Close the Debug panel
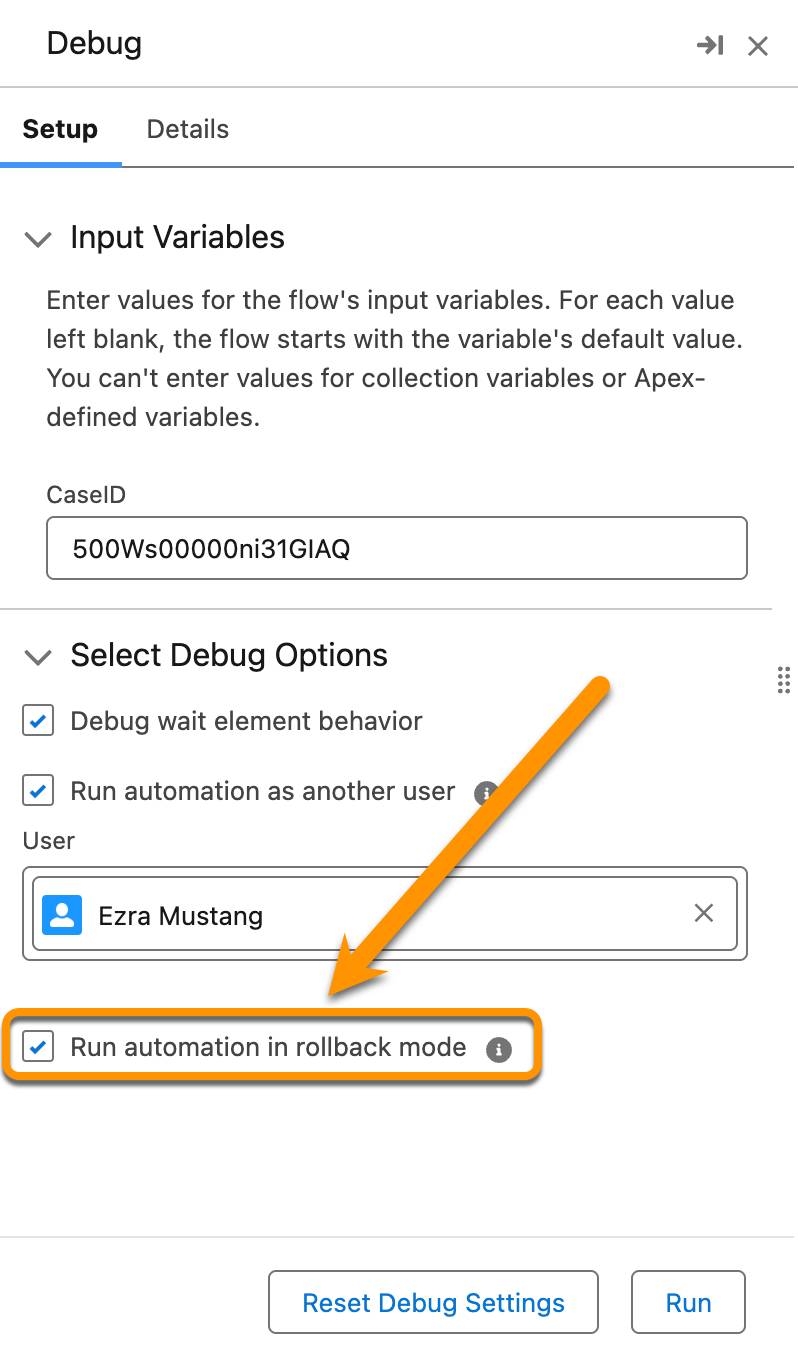 coord(757,45)
